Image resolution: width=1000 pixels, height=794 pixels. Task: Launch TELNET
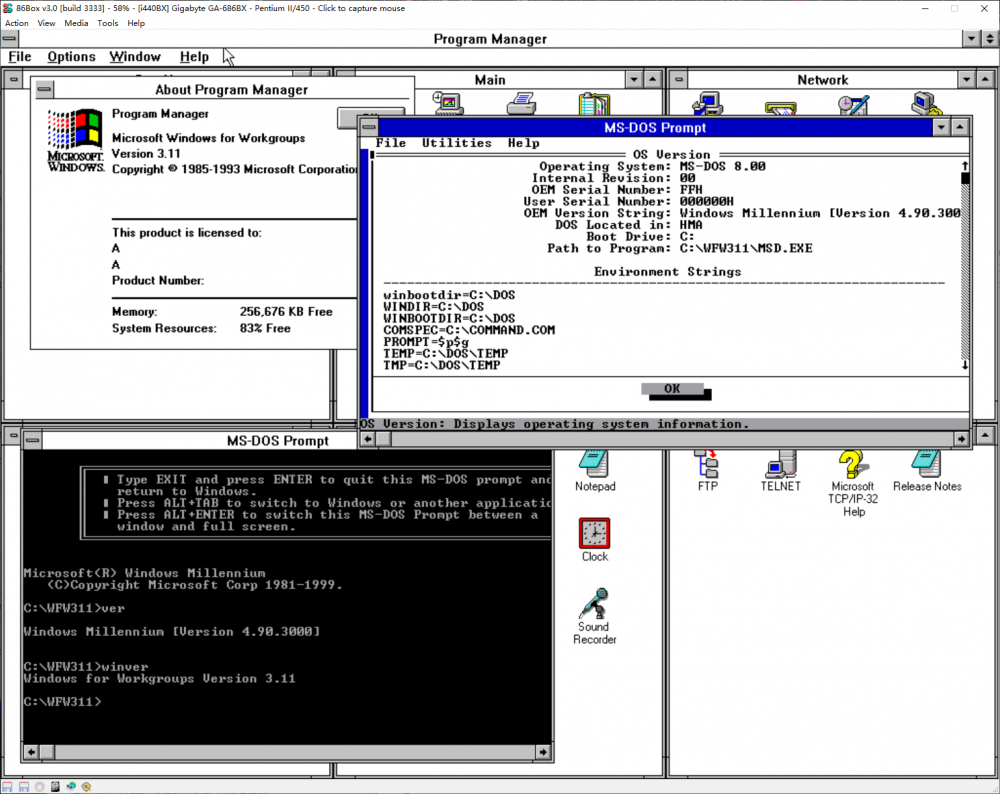click(780, 463)
